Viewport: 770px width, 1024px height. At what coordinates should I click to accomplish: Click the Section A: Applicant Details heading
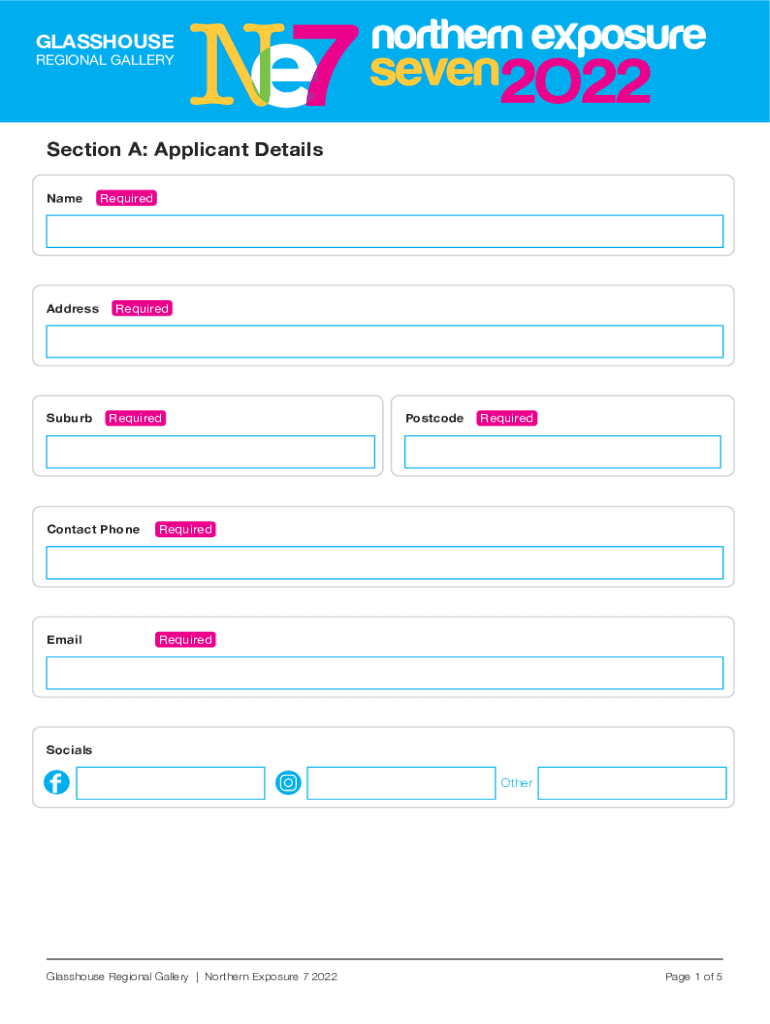[x=185, y=150]
